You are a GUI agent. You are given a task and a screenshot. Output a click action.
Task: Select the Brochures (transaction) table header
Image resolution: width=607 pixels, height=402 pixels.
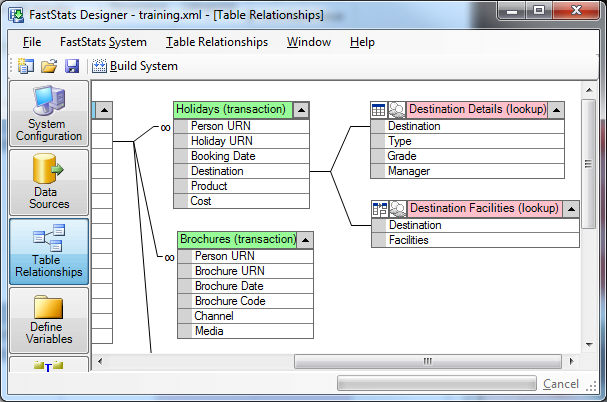coord(237,240)
